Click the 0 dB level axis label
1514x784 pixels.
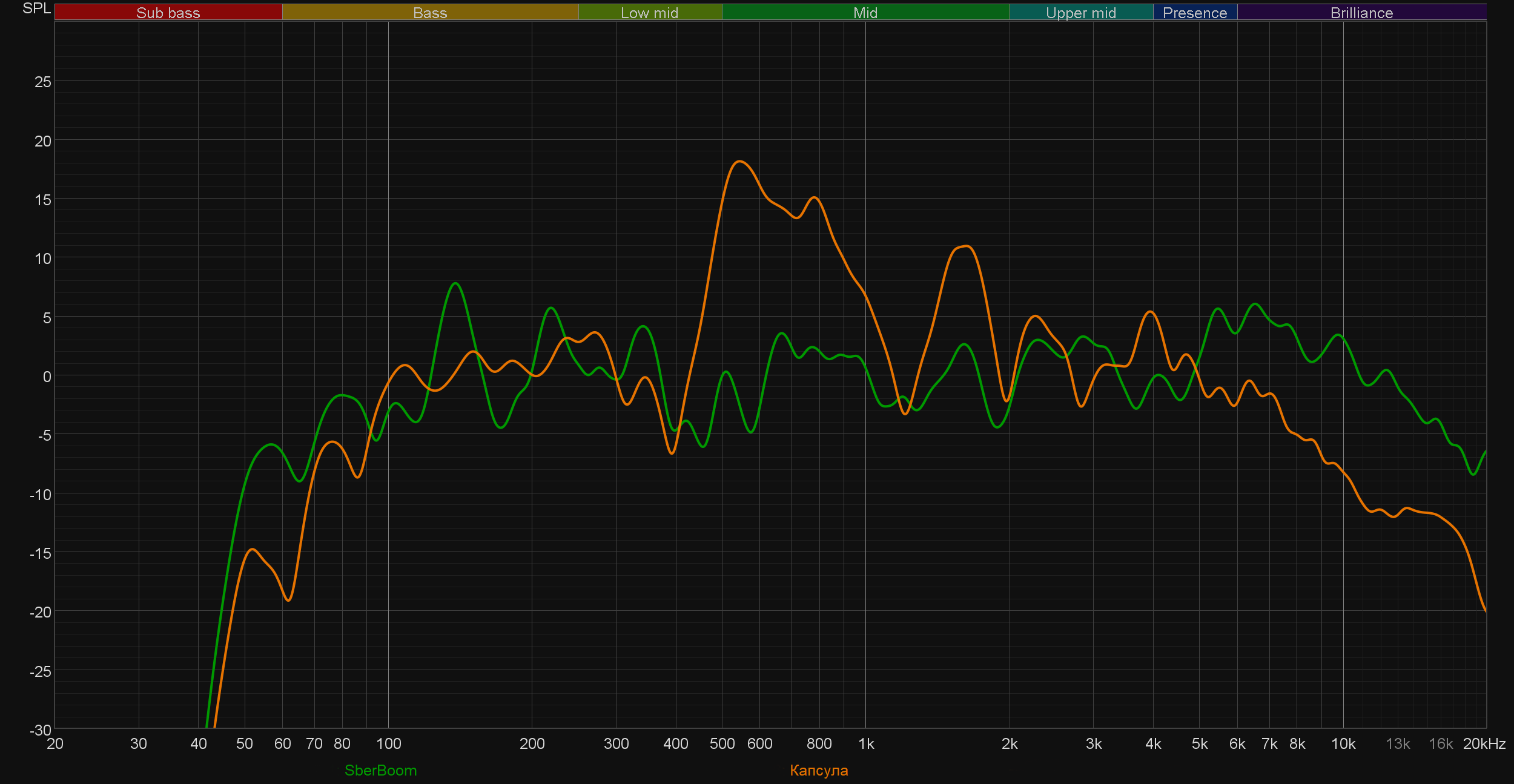[47, 377]
